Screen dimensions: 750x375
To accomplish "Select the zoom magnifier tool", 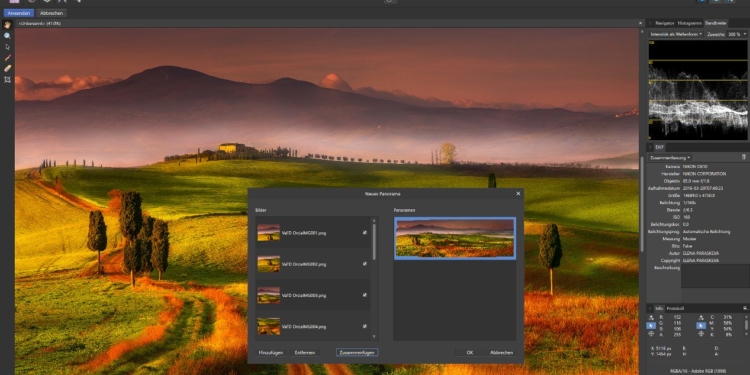I will click(x=7, y=36).
